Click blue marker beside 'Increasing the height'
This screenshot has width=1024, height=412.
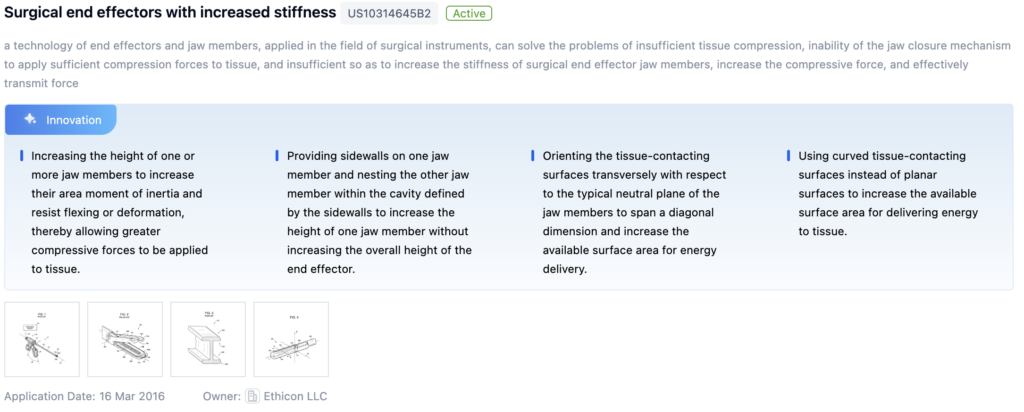(x=21, y=157)
